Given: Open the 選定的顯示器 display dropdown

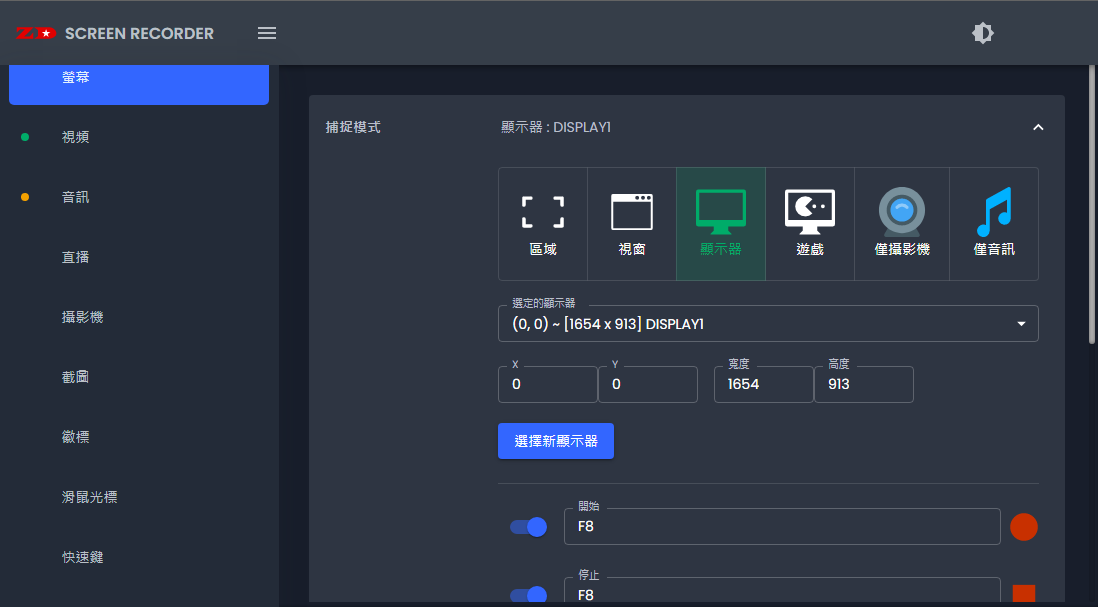Looking at the screenshot, I should click(x=768, y=324).
